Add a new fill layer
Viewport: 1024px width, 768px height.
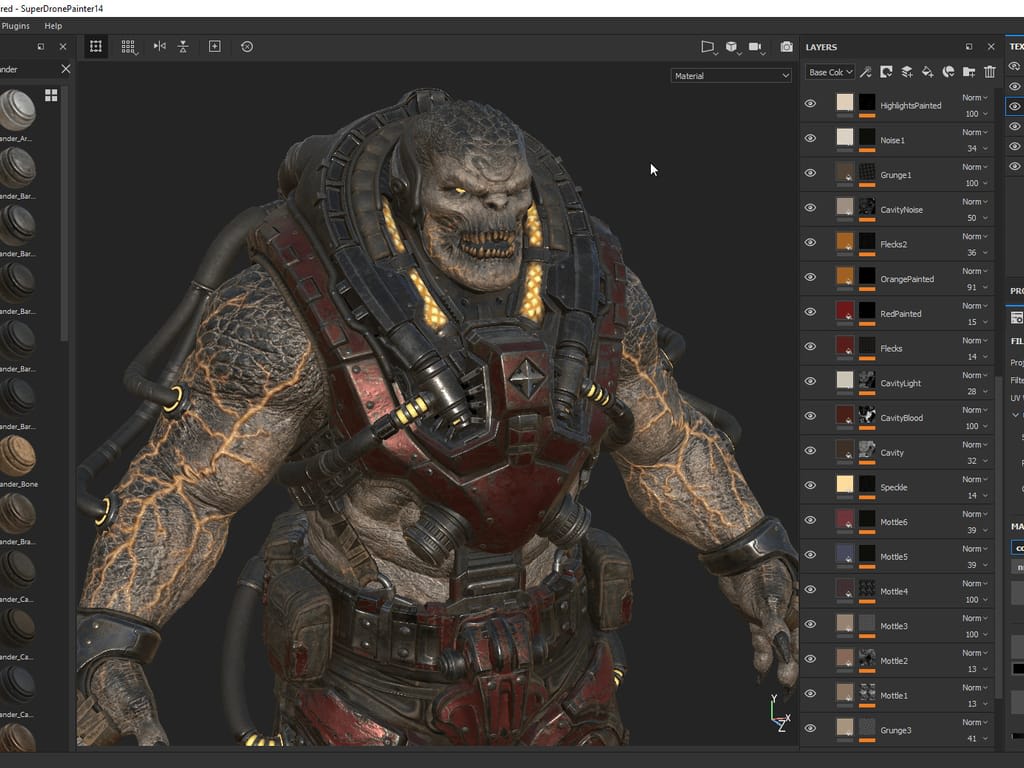click(x=928, y=72)
